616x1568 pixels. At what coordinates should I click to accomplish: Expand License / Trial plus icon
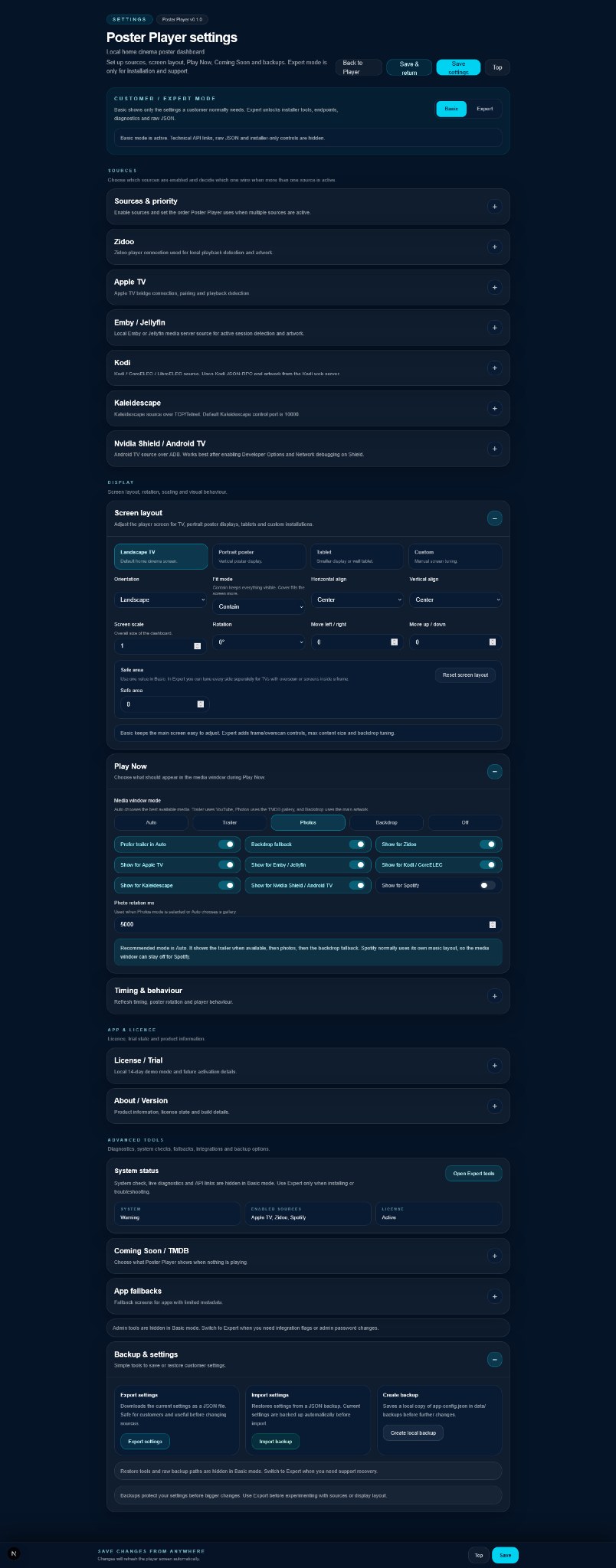tap(494, 1065)
